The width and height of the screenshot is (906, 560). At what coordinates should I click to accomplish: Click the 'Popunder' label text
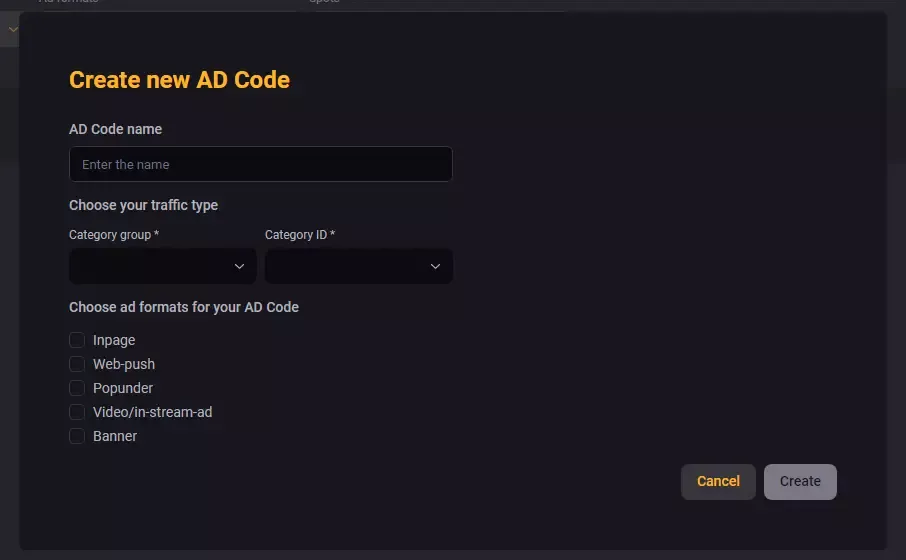point(123,388)
